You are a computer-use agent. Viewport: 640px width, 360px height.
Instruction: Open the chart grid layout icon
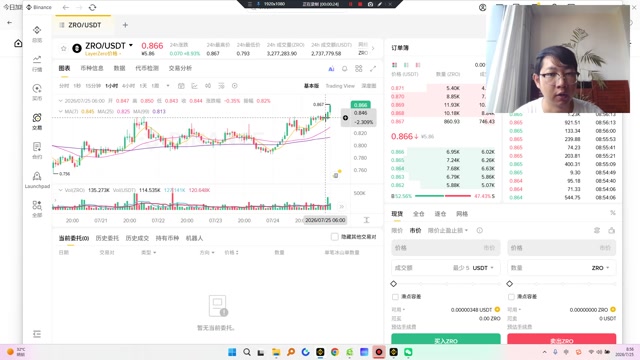pyautogui.click(x=359, y=69)
